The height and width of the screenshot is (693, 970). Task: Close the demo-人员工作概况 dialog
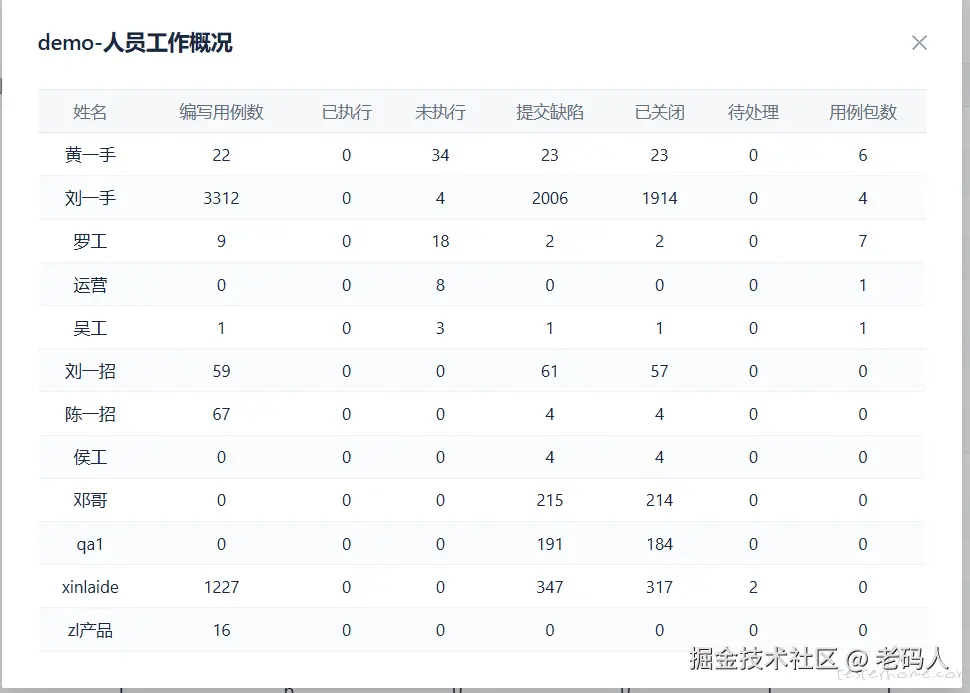[919, 43]
